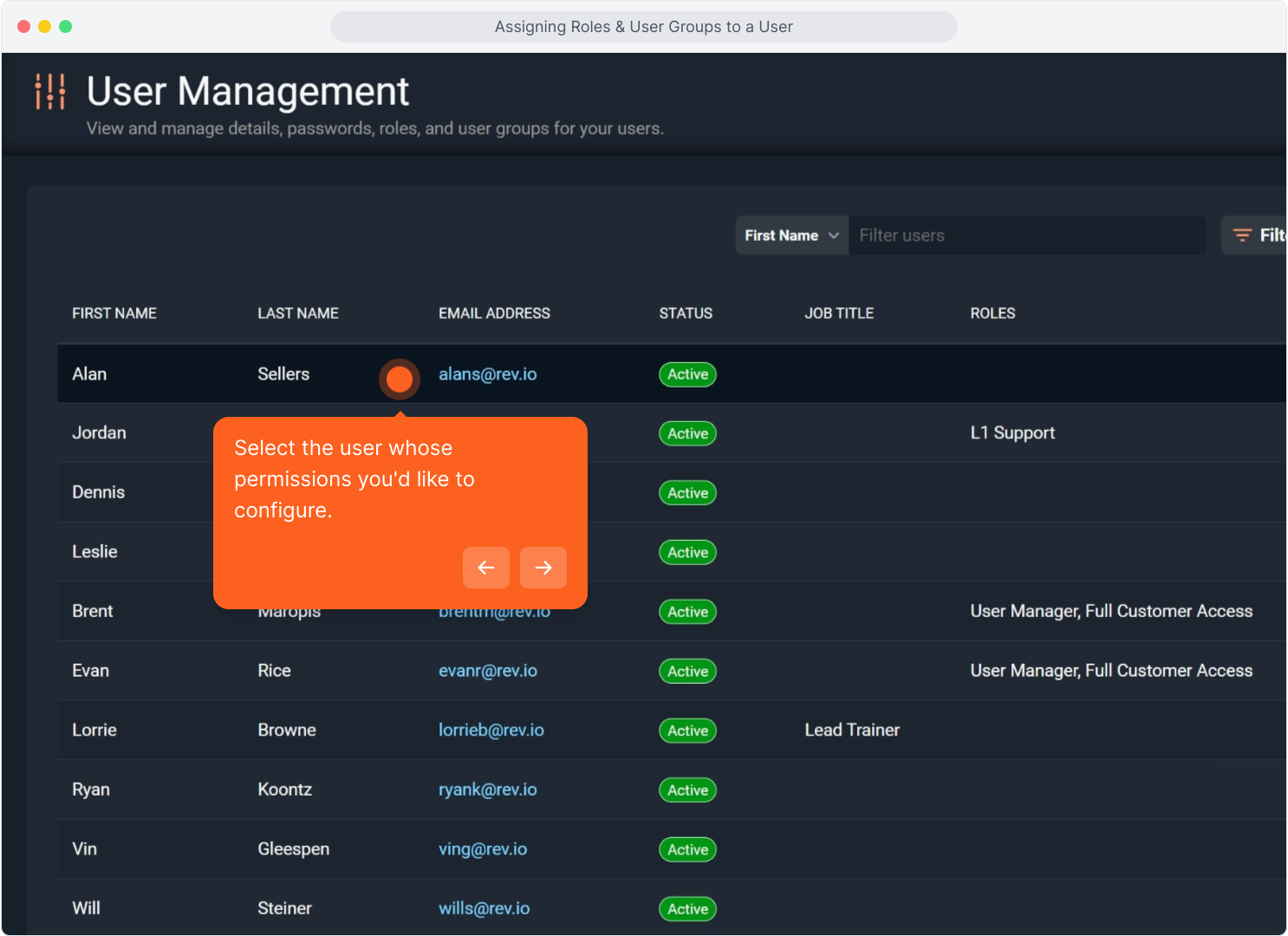1288x936 pixels.
Task: Select Alan Sellers' Active status badge
Action: pyautogui.click(x=687, y=374)
